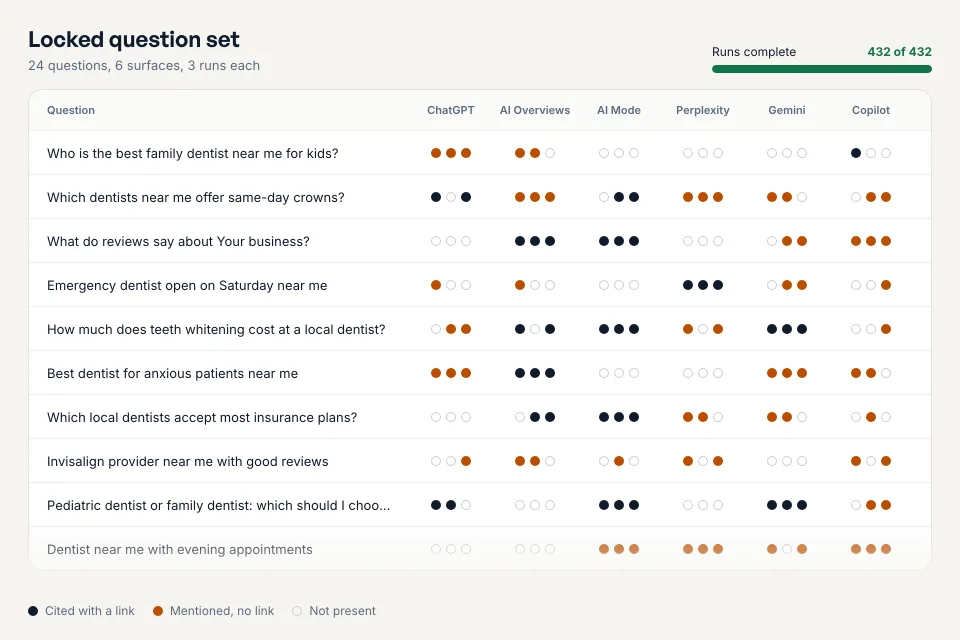Click ChatGPT middle run dot for same-day crowns
The height and width of the screenshot is (640, 960).
coord(451,197)
